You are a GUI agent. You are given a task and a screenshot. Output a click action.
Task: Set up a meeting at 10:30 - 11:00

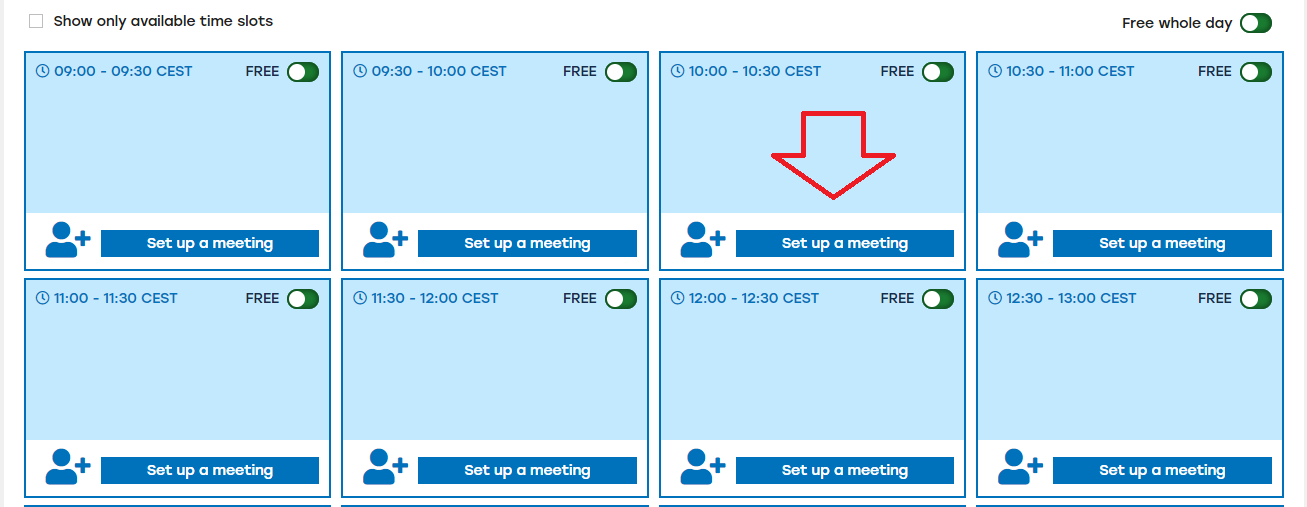(1162, 244)
